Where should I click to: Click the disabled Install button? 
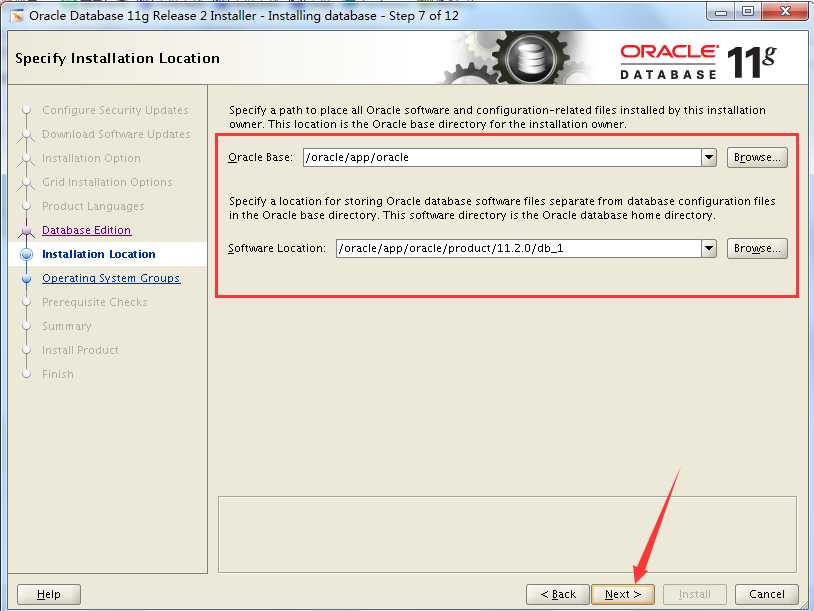[x=695, y=594]
